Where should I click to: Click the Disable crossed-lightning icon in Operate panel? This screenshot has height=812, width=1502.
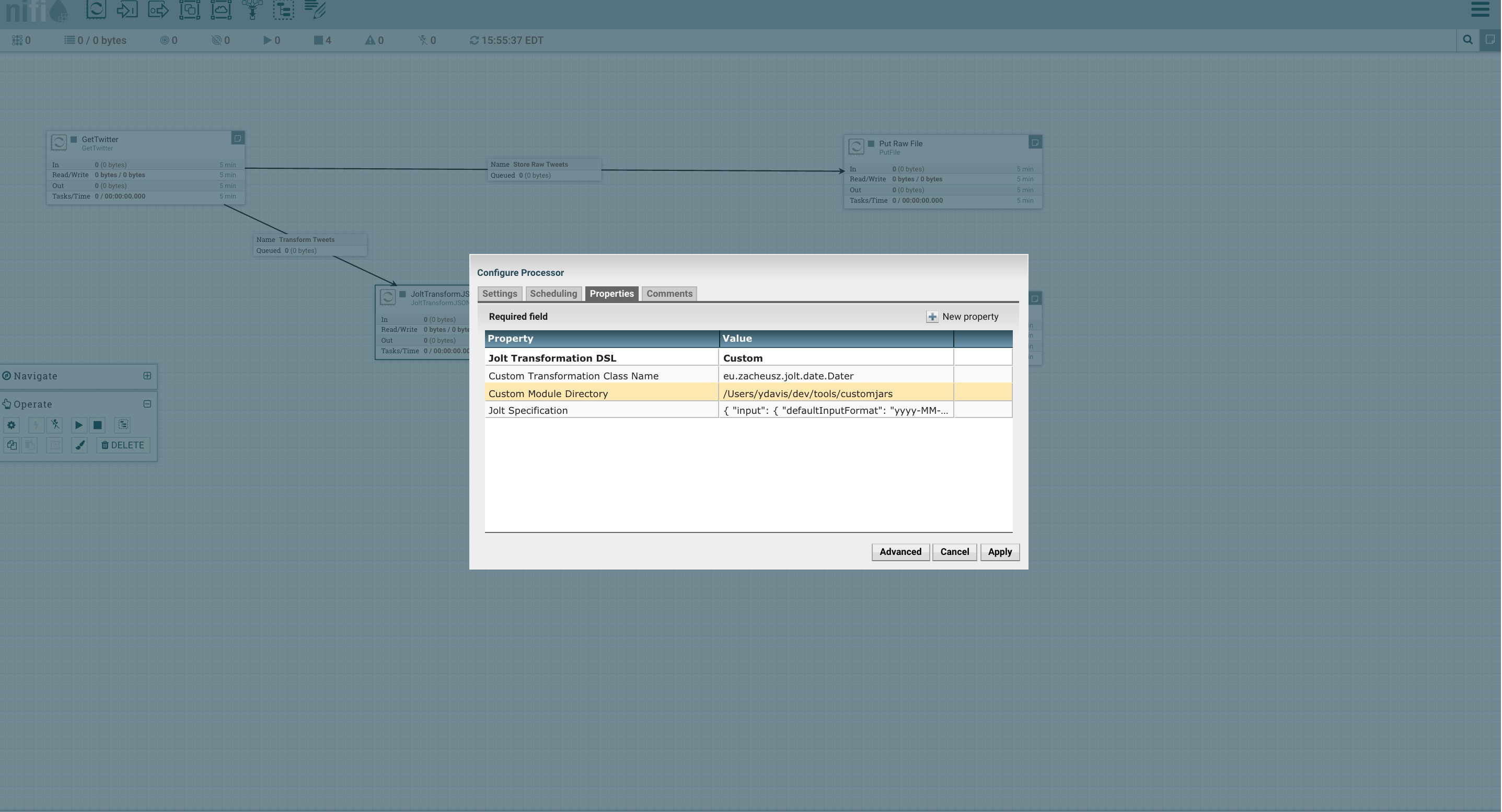[x=55, y=425]
